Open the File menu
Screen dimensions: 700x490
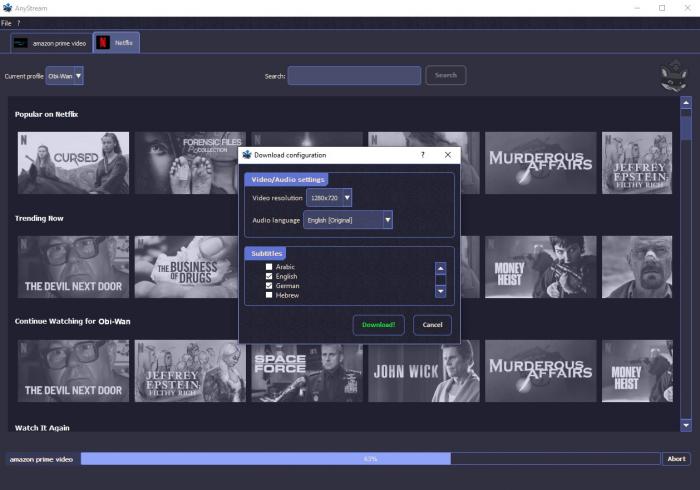click(x=6, y=23)
